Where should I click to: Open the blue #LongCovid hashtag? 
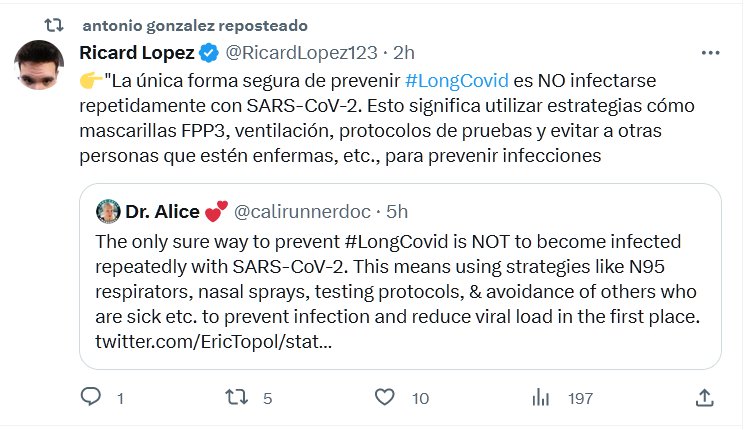click(457, 81)
